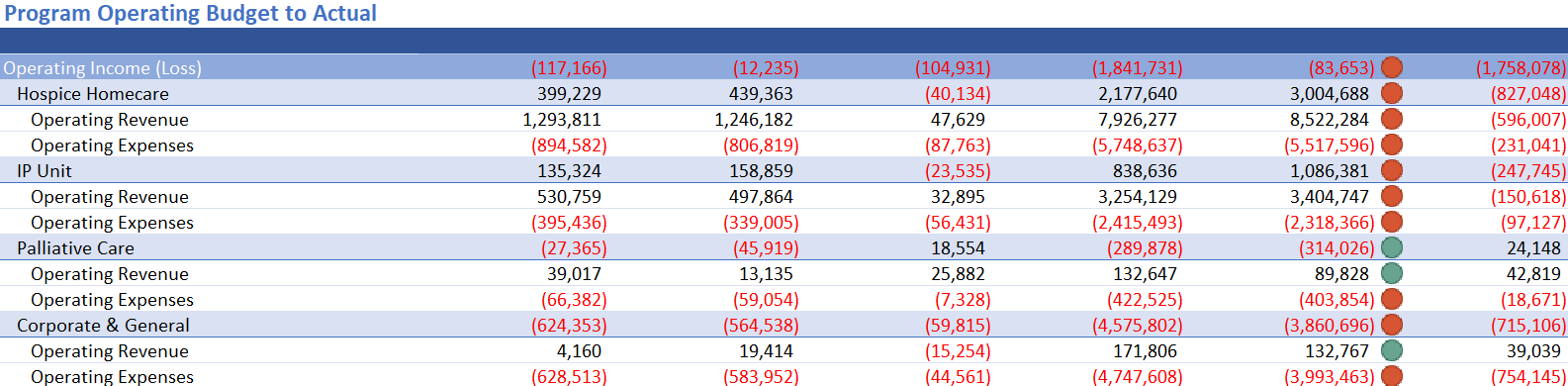
Task: Select the Corporate & General row label
Action: (x=103, y=326)
